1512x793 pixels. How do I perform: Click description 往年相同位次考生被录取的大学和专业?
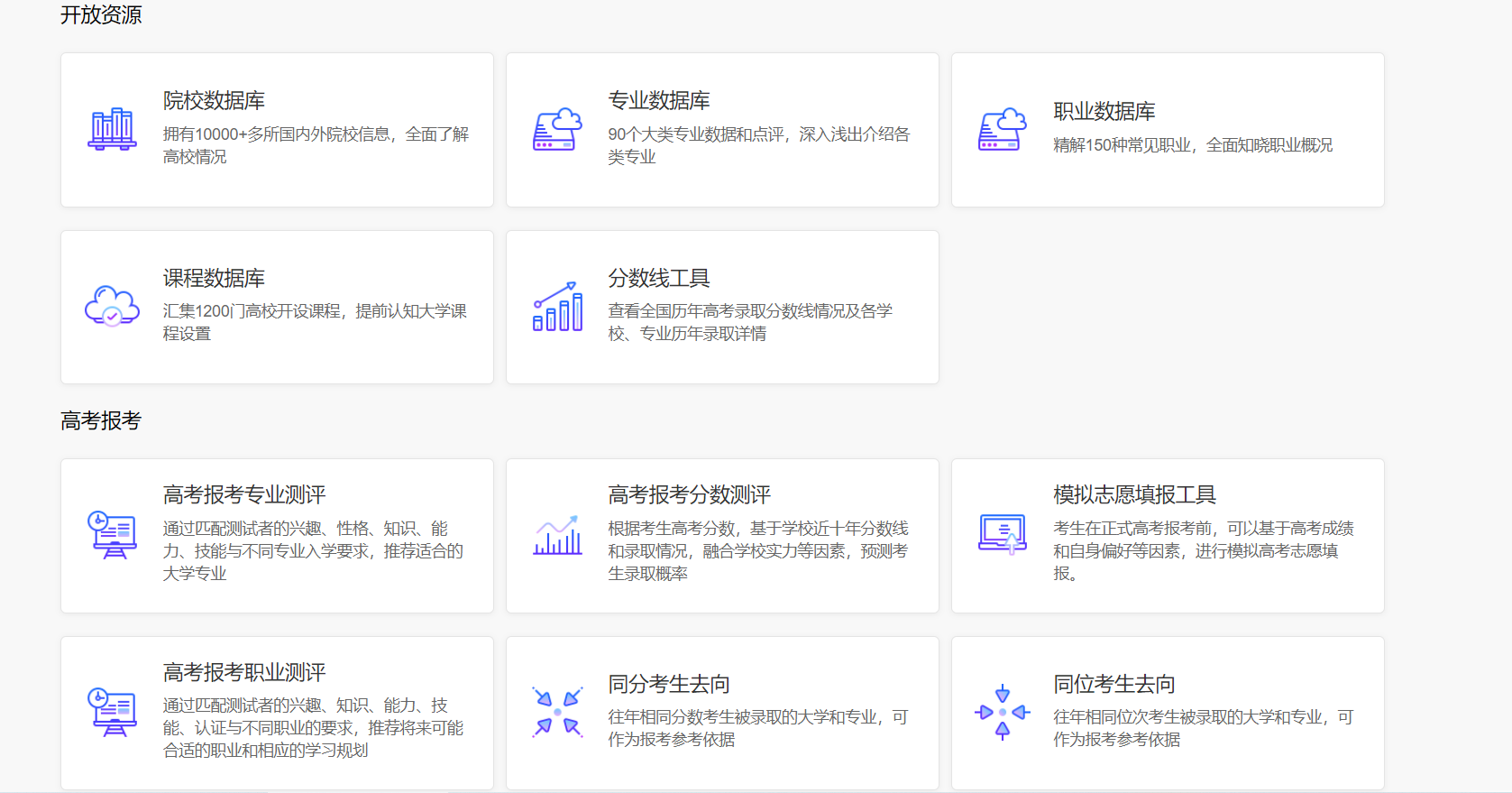click(1204, 728)
